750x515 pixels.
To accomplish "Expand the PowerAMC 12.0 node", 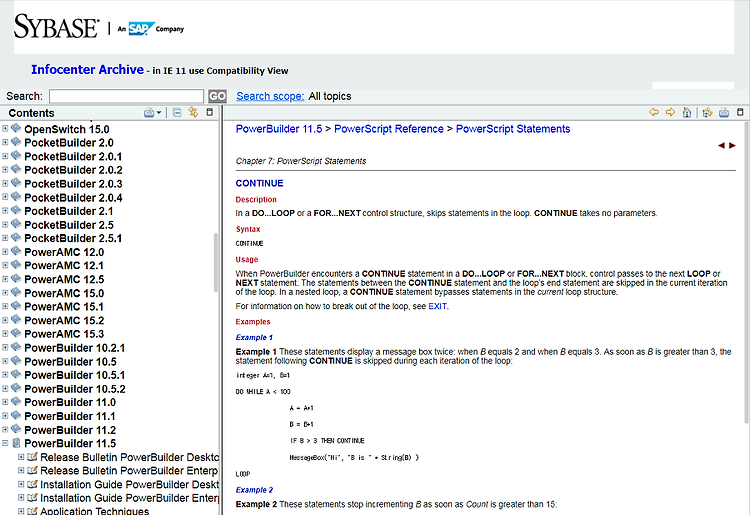I will (x=5, y=252).
